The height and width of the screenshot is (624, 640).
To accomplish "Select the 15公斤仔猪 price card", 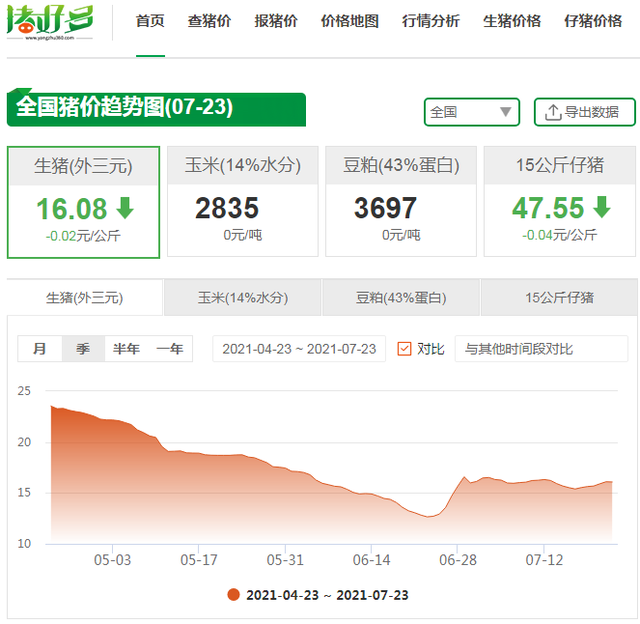I will [x=560, y=202].
